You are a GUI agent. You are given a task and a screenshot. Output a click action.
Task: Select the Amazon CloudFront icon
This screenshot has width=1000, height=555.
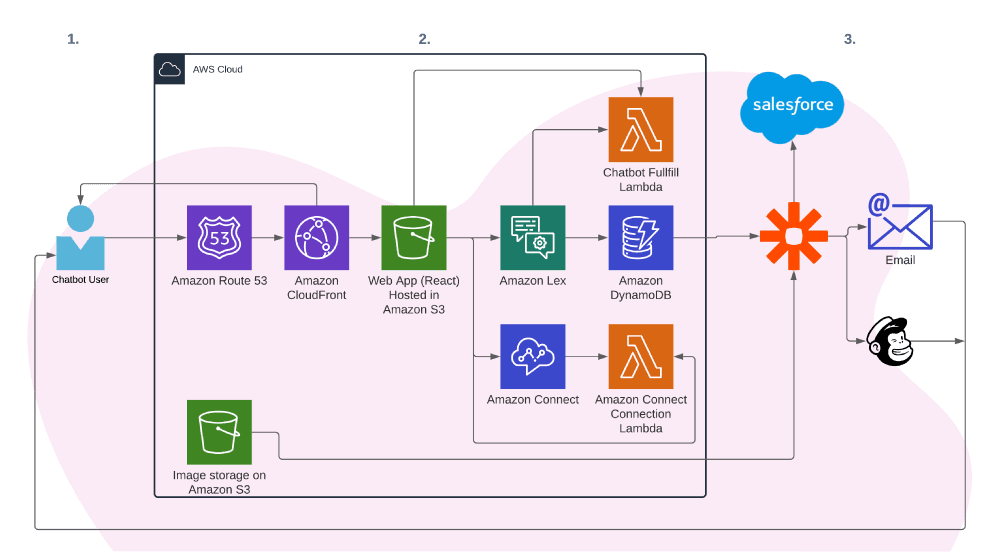coord(316,237)
